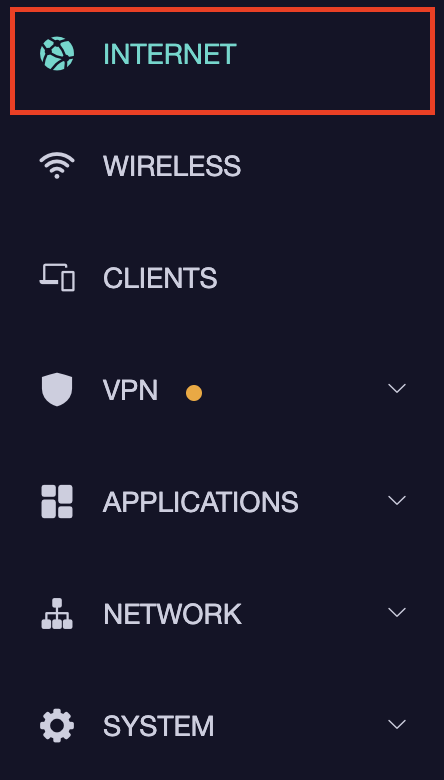Screen dimensions: 444x780
Task: Select the WIRELESS menu label
Action: tap(172, 166)
